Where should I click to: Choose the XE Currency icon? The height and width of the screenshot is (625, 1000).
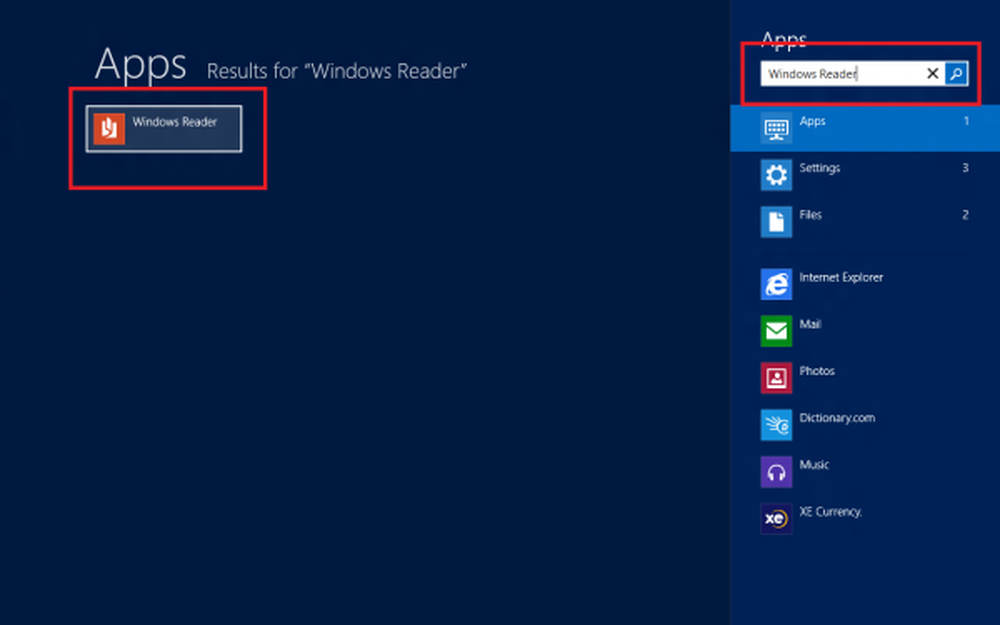[x=776, y=519]
